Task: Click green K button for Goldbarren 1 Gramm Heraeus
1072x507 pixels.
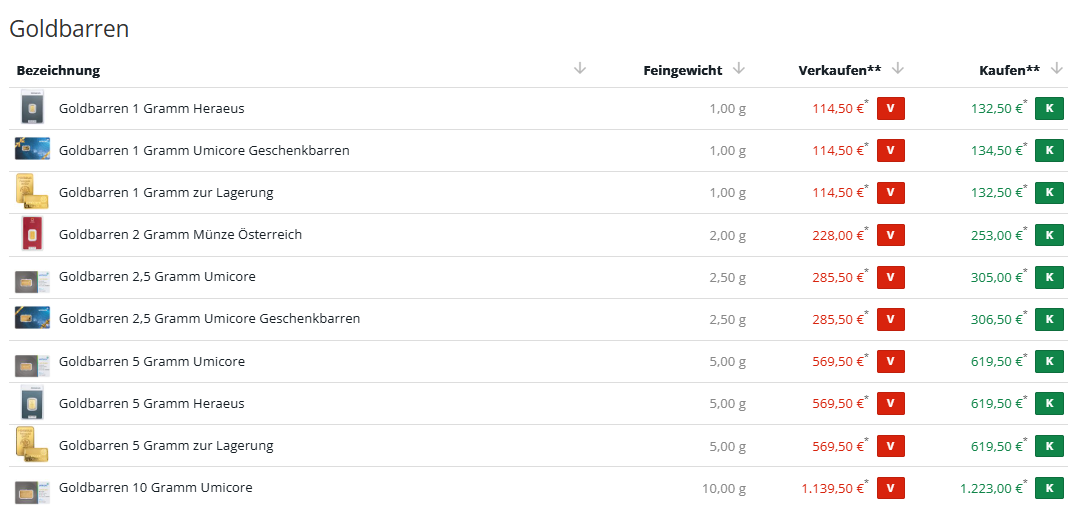Action: (1048, 109)
